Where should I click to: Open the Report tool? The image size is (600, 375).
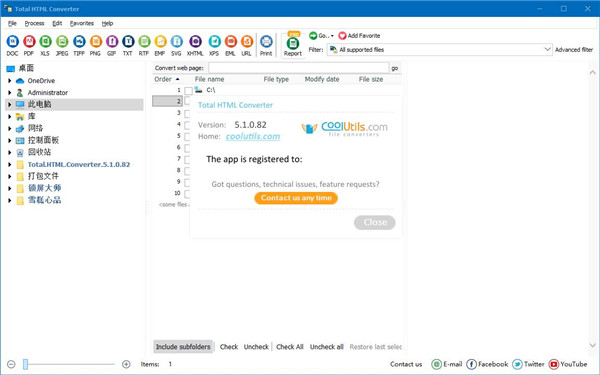[x=293, y=45]
